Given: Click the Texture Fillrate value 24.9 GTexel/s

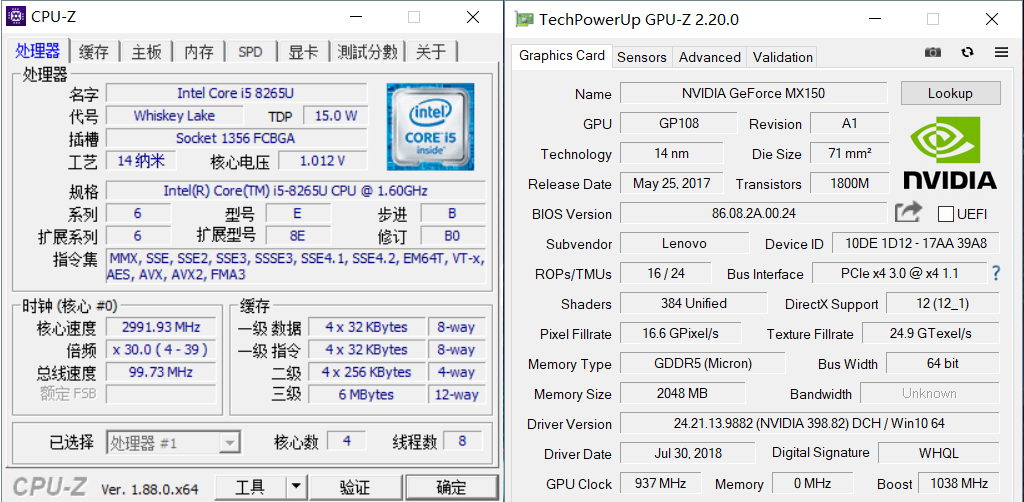Looking at the screenshot, I should [x=931, y=334].
